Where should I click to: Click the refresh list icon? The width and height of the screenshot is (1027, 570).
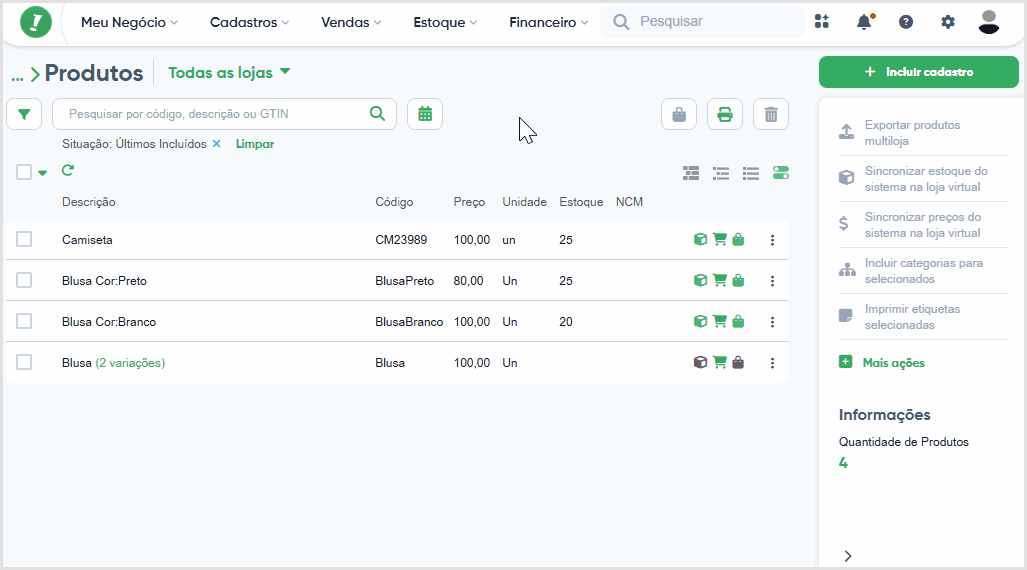pos(68,171)
